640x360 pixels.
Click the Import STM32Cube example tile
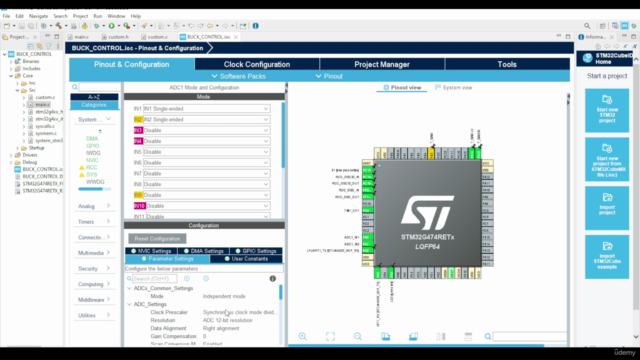click(x=607, y=257)
